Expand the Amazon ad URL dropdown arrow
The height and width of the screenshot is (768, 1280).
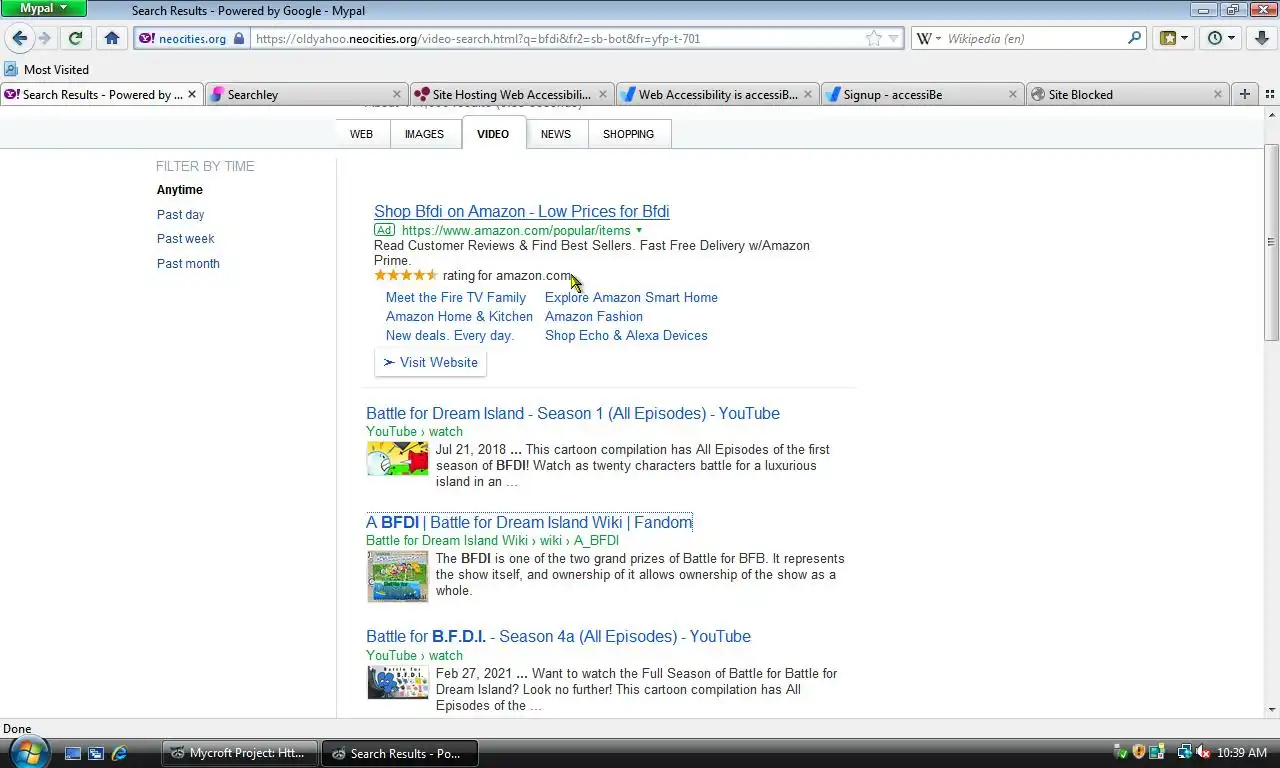(639, 230)
